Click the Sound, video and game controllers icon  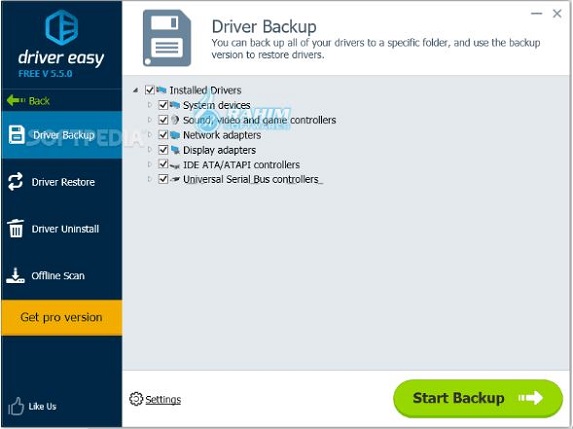point(175,119)
